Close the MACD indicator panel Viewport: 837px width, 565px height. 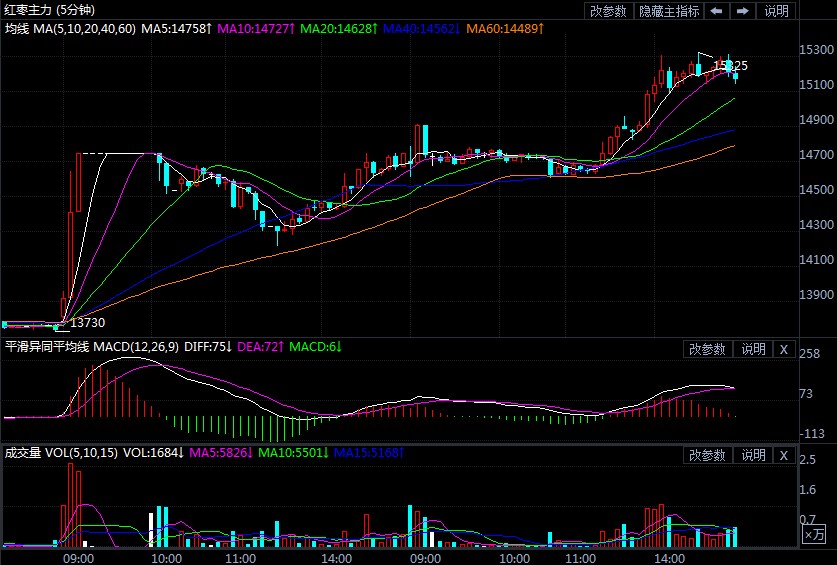[784, 349]
